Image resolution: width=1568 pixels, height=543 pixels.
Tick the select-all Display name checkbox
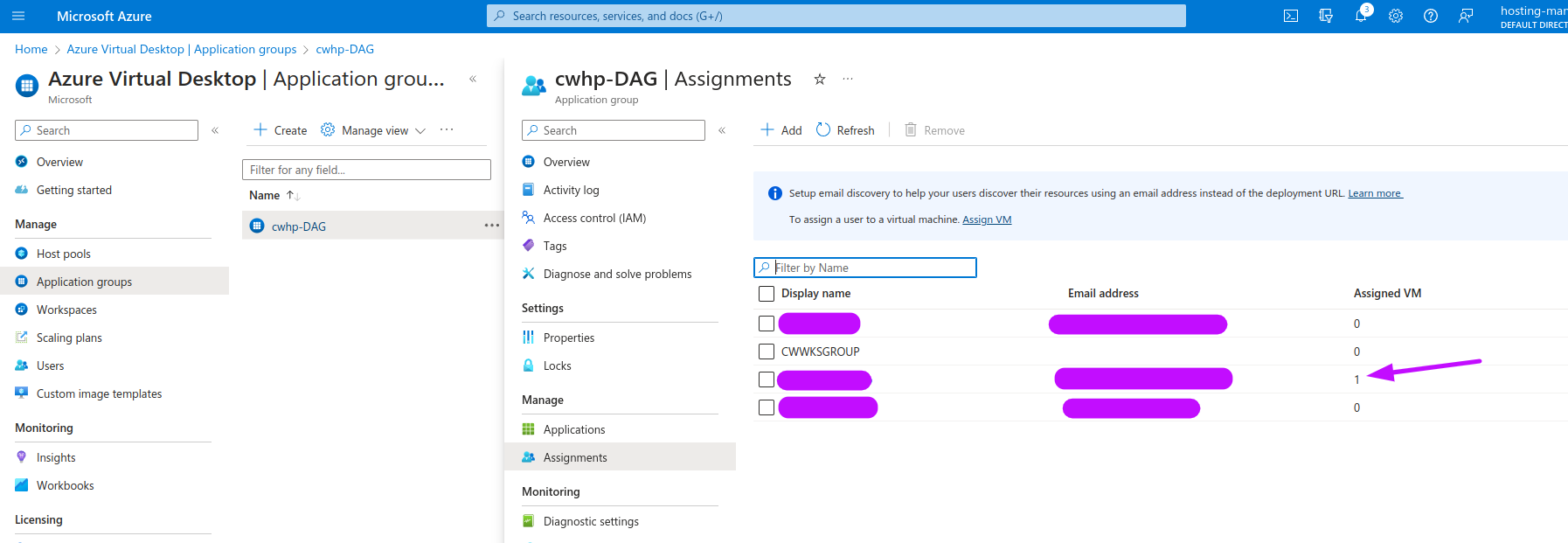click(767, 294)
